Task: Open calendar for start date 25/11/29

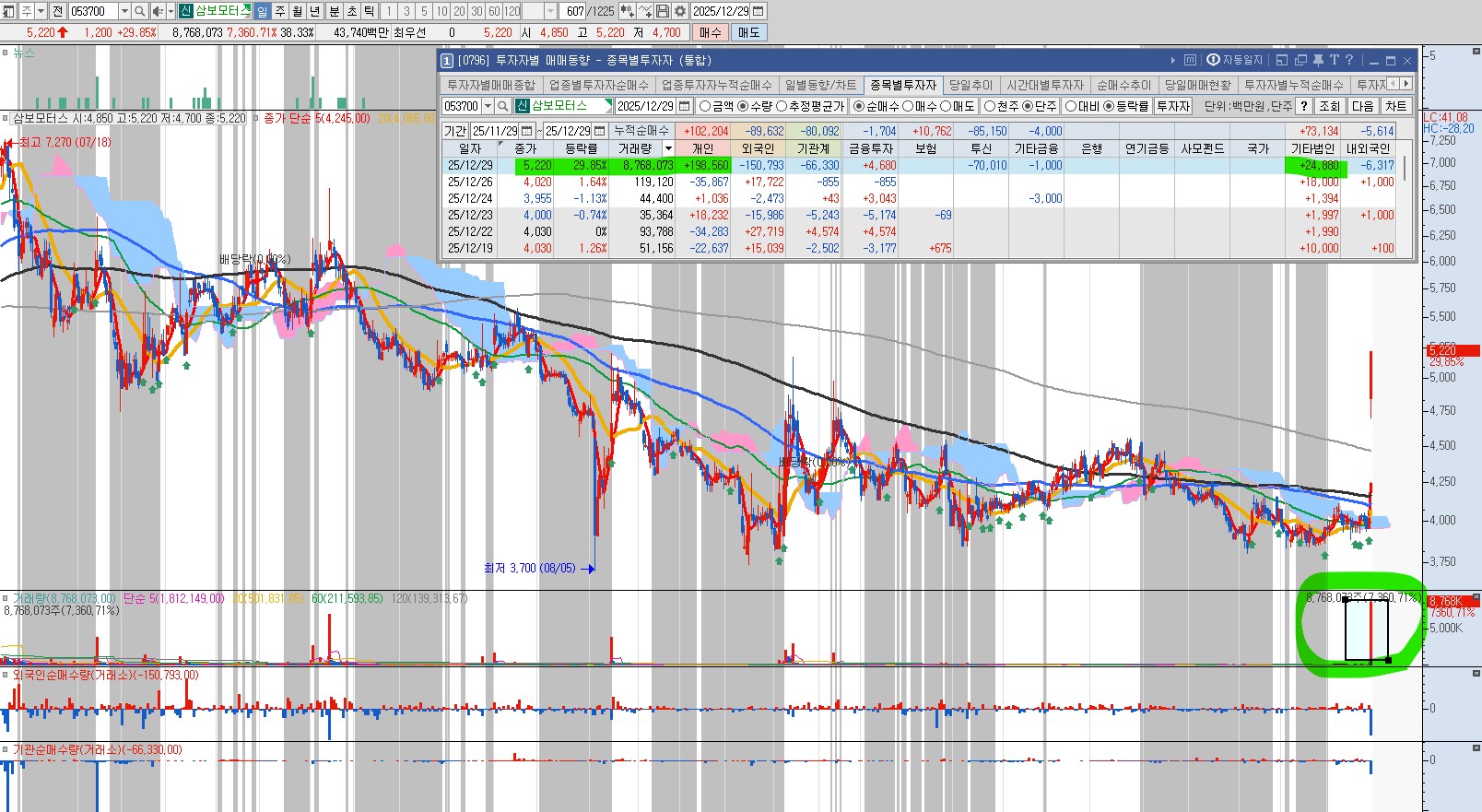Action: click(x=526, y=131)
